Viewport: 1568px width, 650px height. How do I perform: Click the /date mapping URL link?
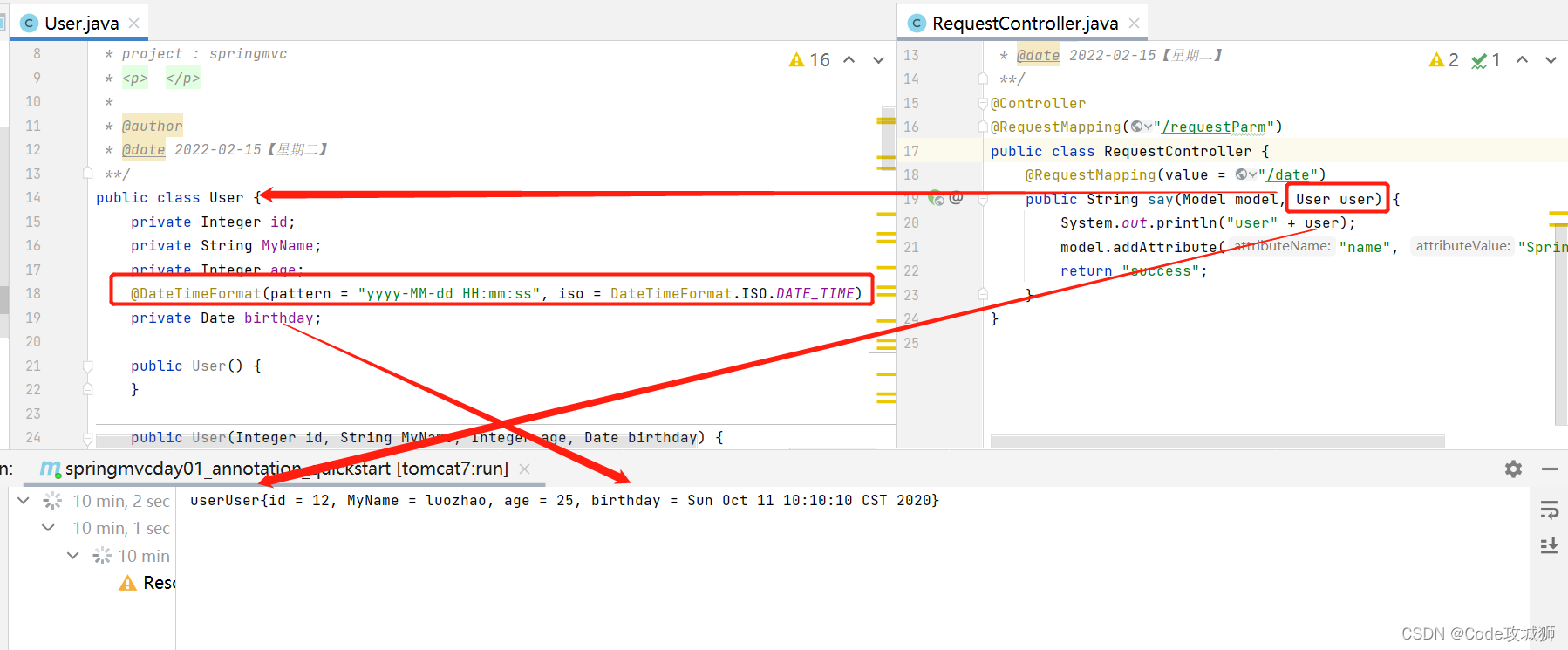pyautogui.click(x=1287, y=174)
